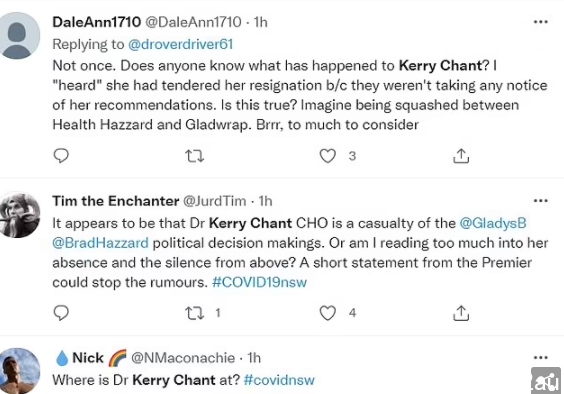
Task: Open the @BradHazzard mention link
Action: 100,243
